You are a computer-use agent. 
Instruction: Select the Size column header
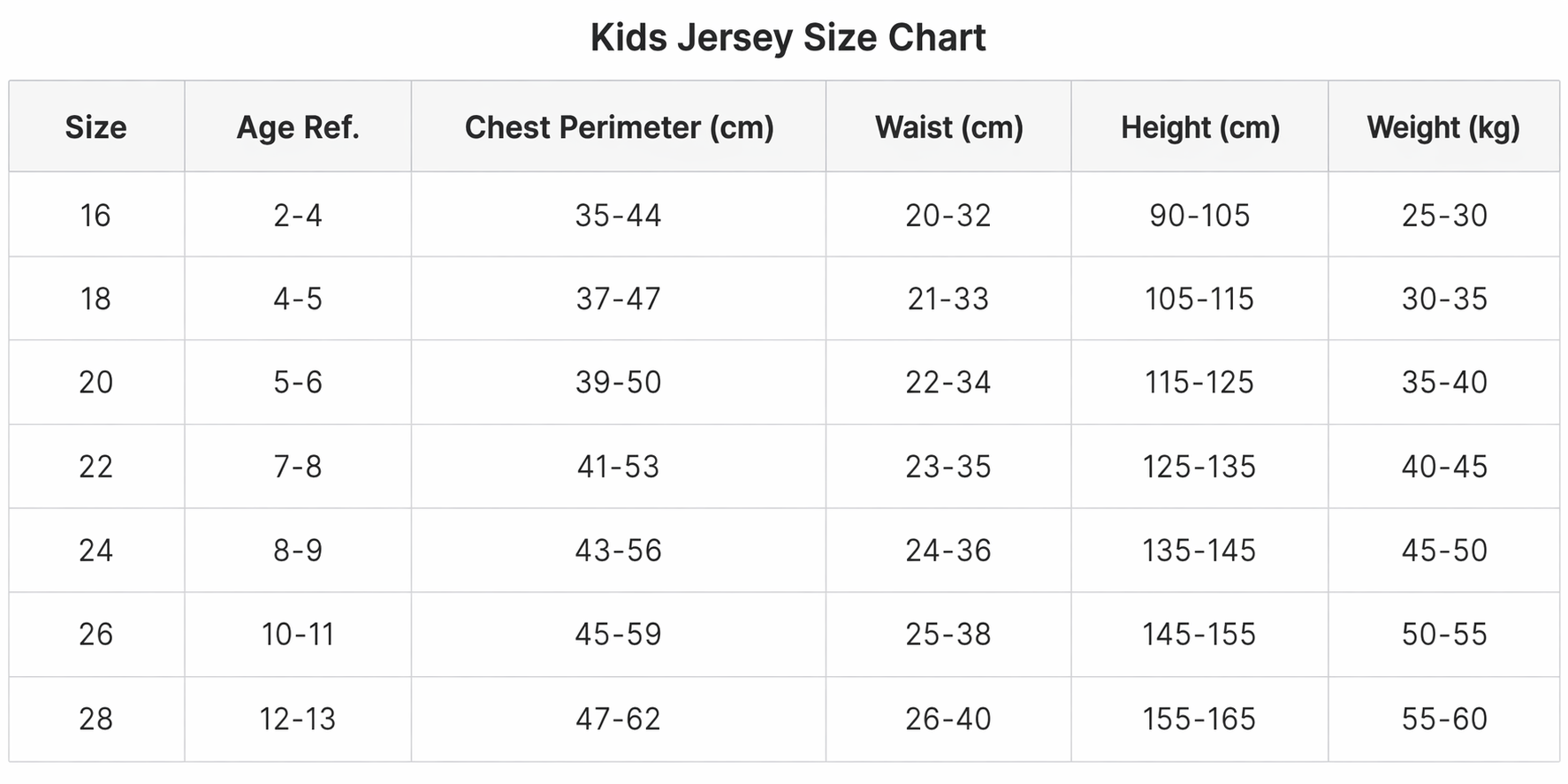click(x=96, y=127)
